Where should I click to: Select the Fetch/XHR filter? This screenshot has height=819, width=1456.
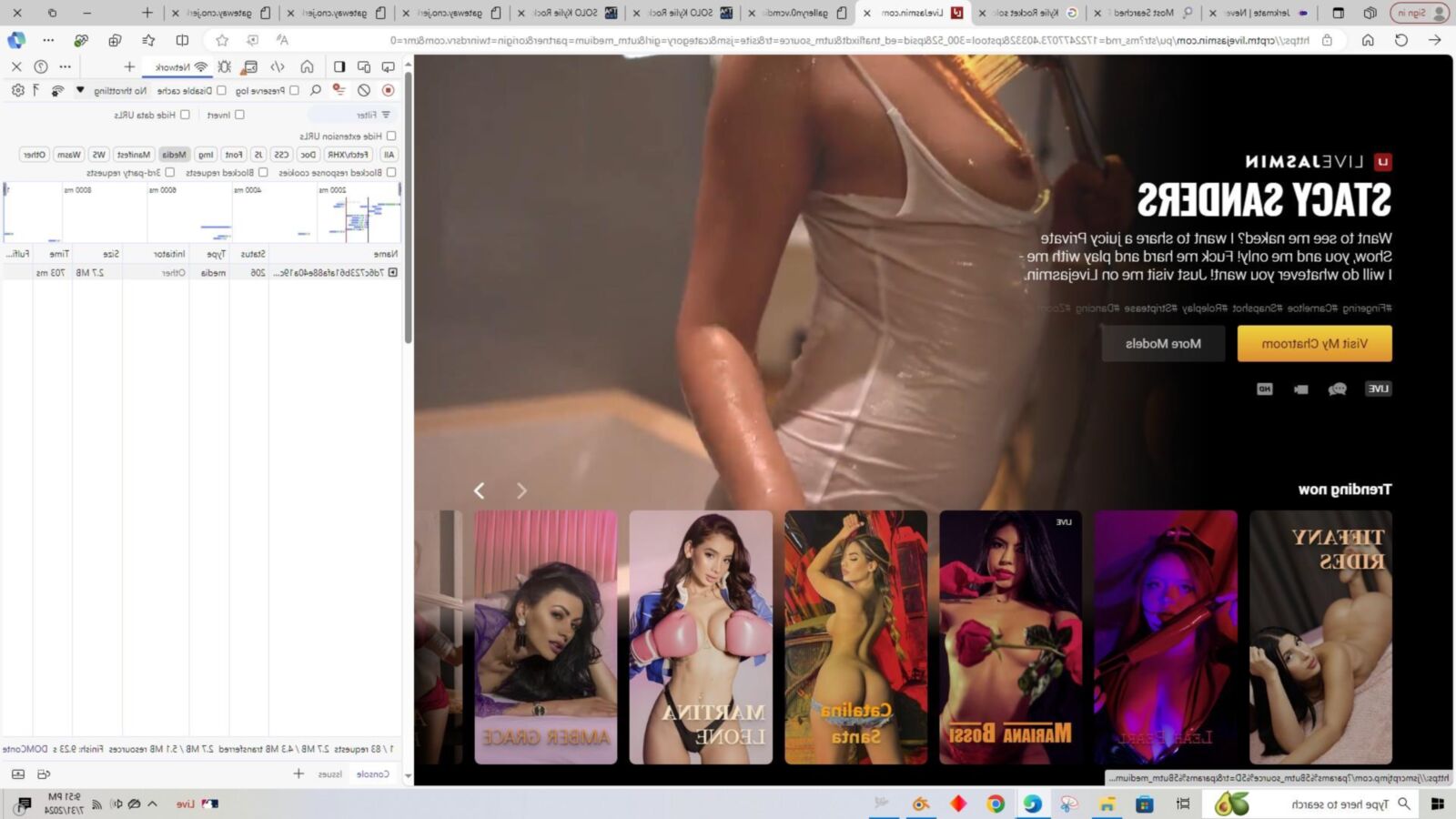click(348, 155)
